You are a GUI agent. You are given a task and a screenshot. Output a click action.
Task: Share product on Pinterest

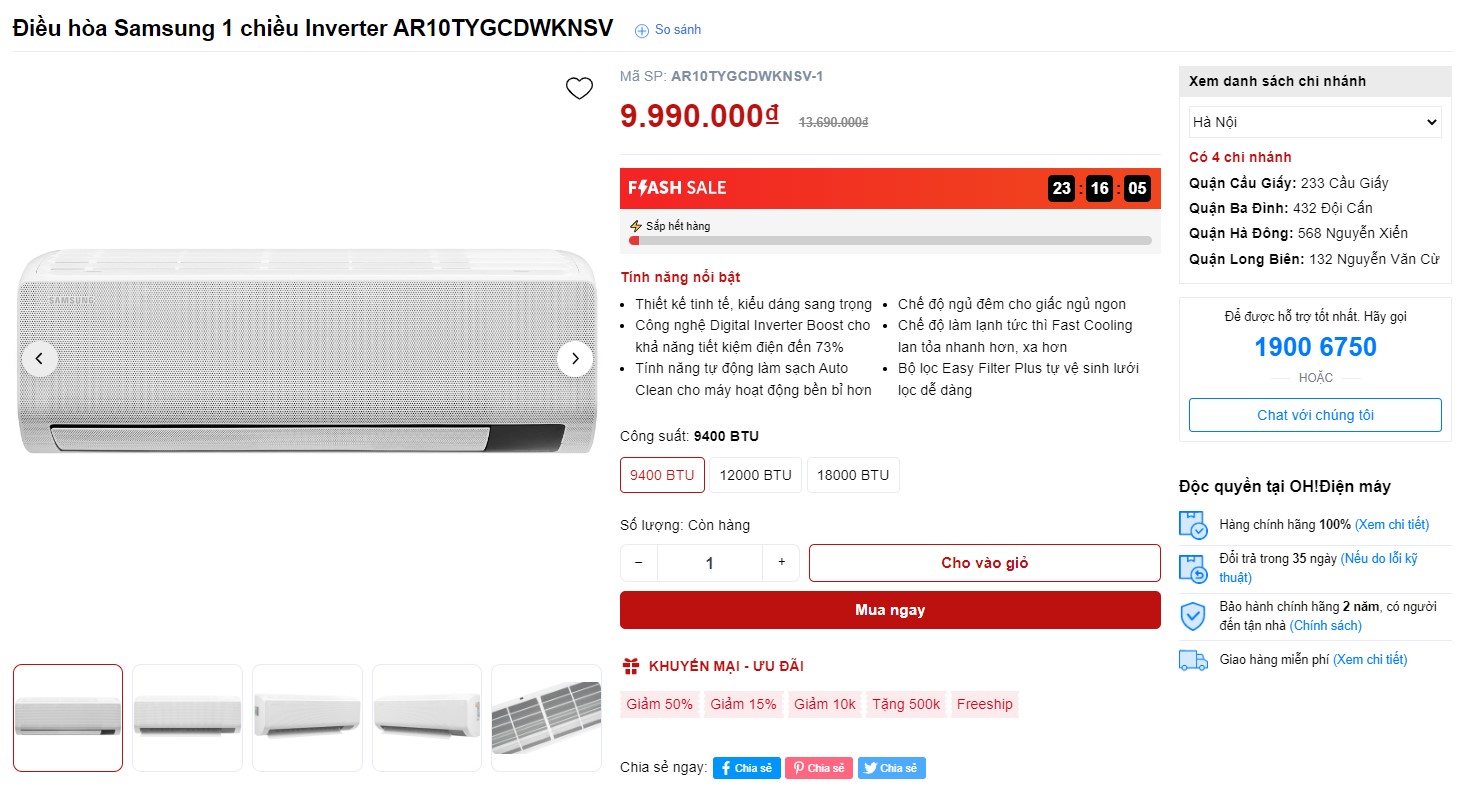coord(818,768)
